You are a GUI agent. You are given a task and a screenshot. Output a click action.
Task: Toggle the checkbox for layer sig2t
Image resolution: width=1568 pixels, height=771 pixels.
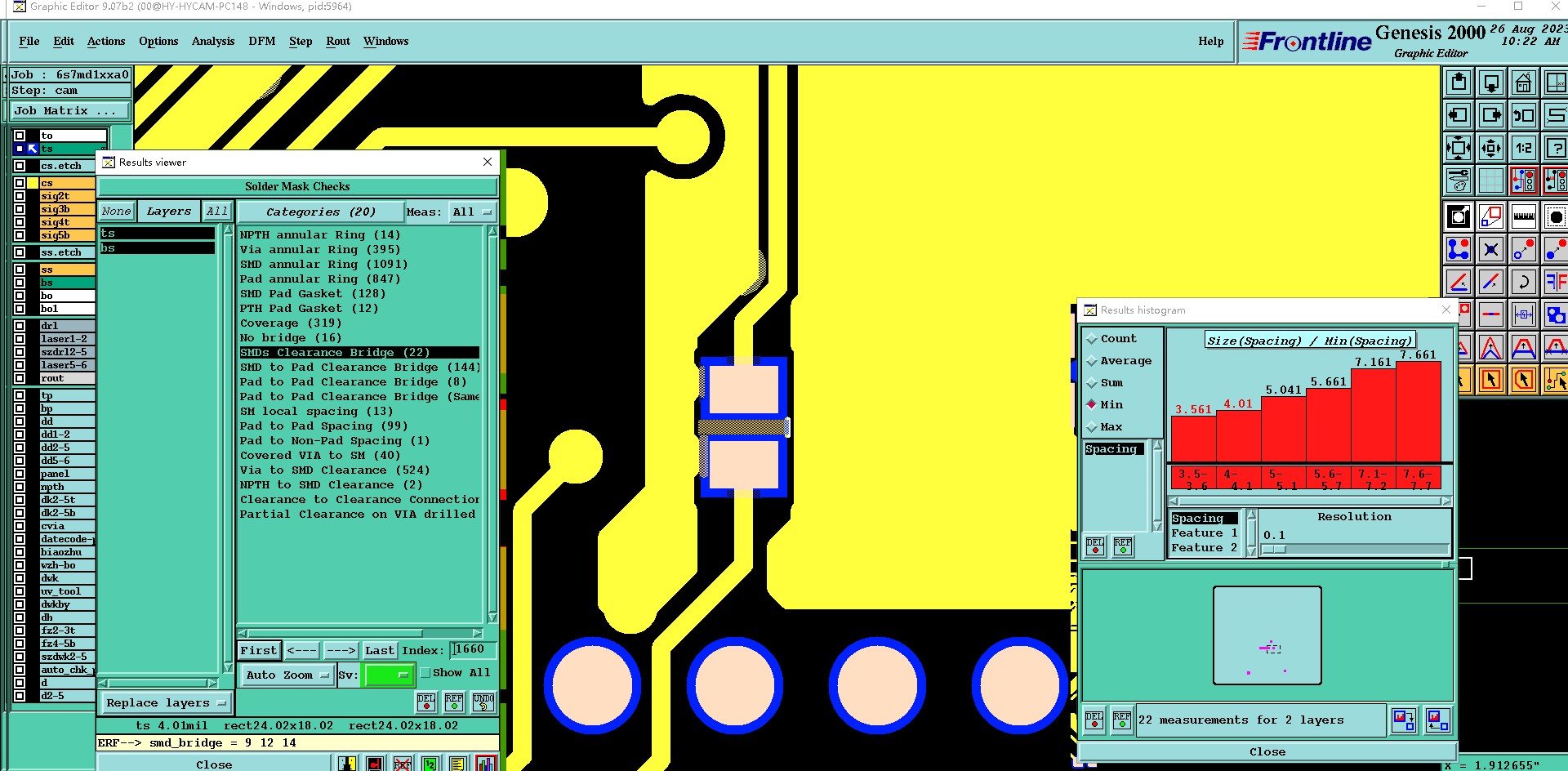coord(20,196)
